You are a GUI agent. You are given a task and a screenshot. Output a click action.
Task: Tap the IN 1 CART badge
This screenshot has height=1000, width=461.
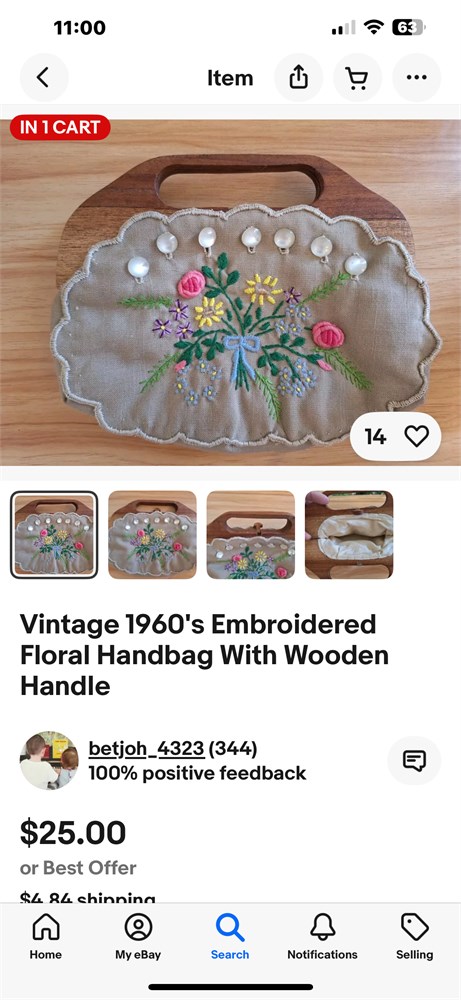coord(60,127)
